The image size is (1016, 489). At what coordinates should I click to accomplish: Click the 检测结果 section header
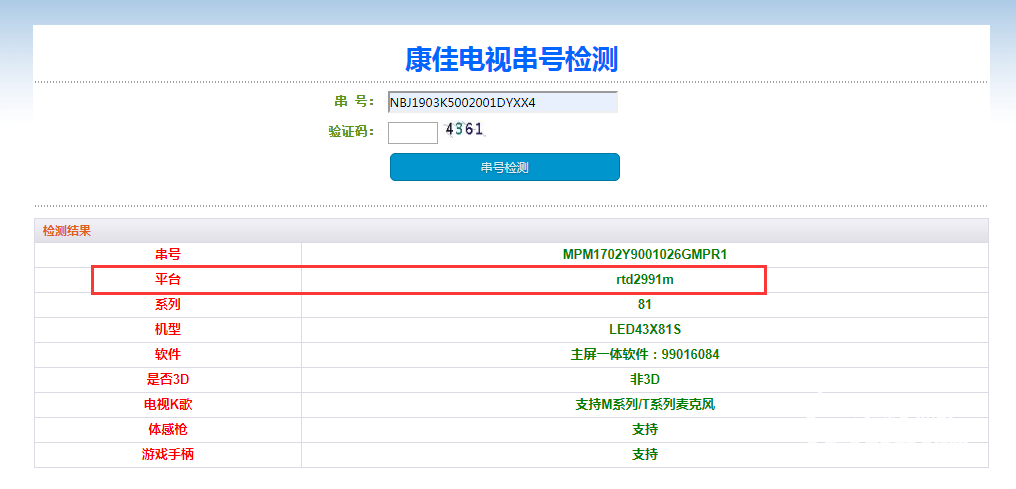67,231
